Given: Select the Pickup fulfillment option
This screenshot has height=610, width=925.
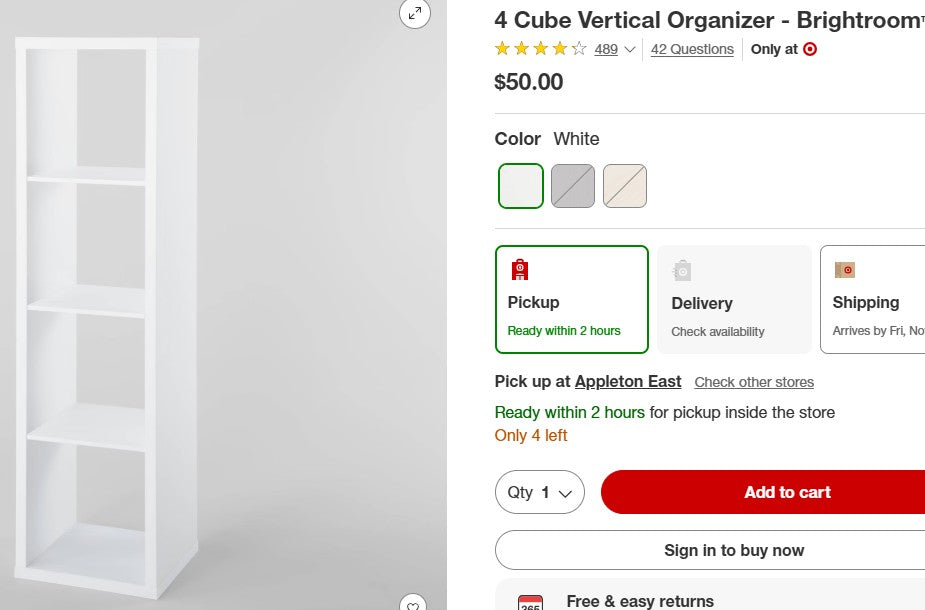Looking at the screenshot, I should pyautogui.click(x=571, y=299).
